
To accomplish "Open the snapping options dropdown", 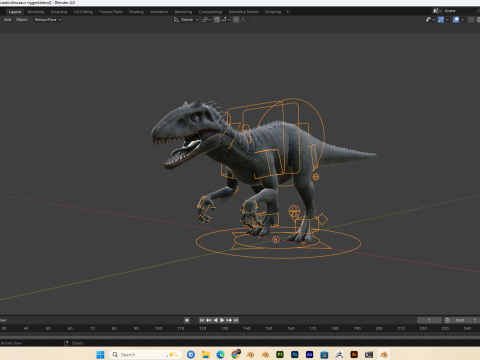I will tap(225, 20).
